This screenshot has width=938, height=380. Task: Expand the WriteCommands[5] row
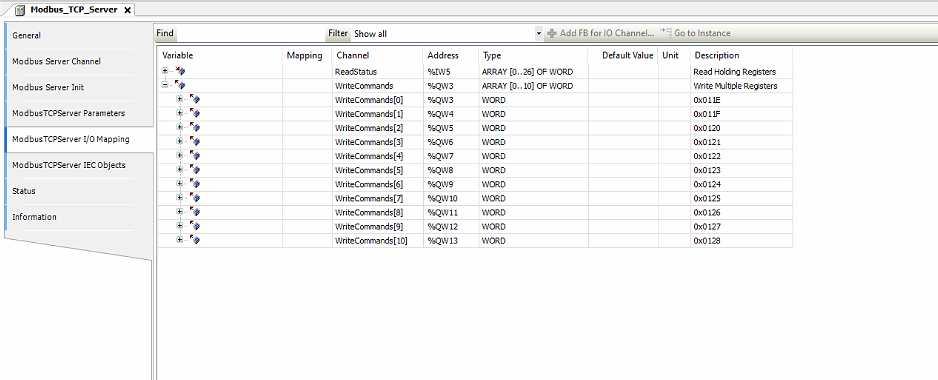179,170
